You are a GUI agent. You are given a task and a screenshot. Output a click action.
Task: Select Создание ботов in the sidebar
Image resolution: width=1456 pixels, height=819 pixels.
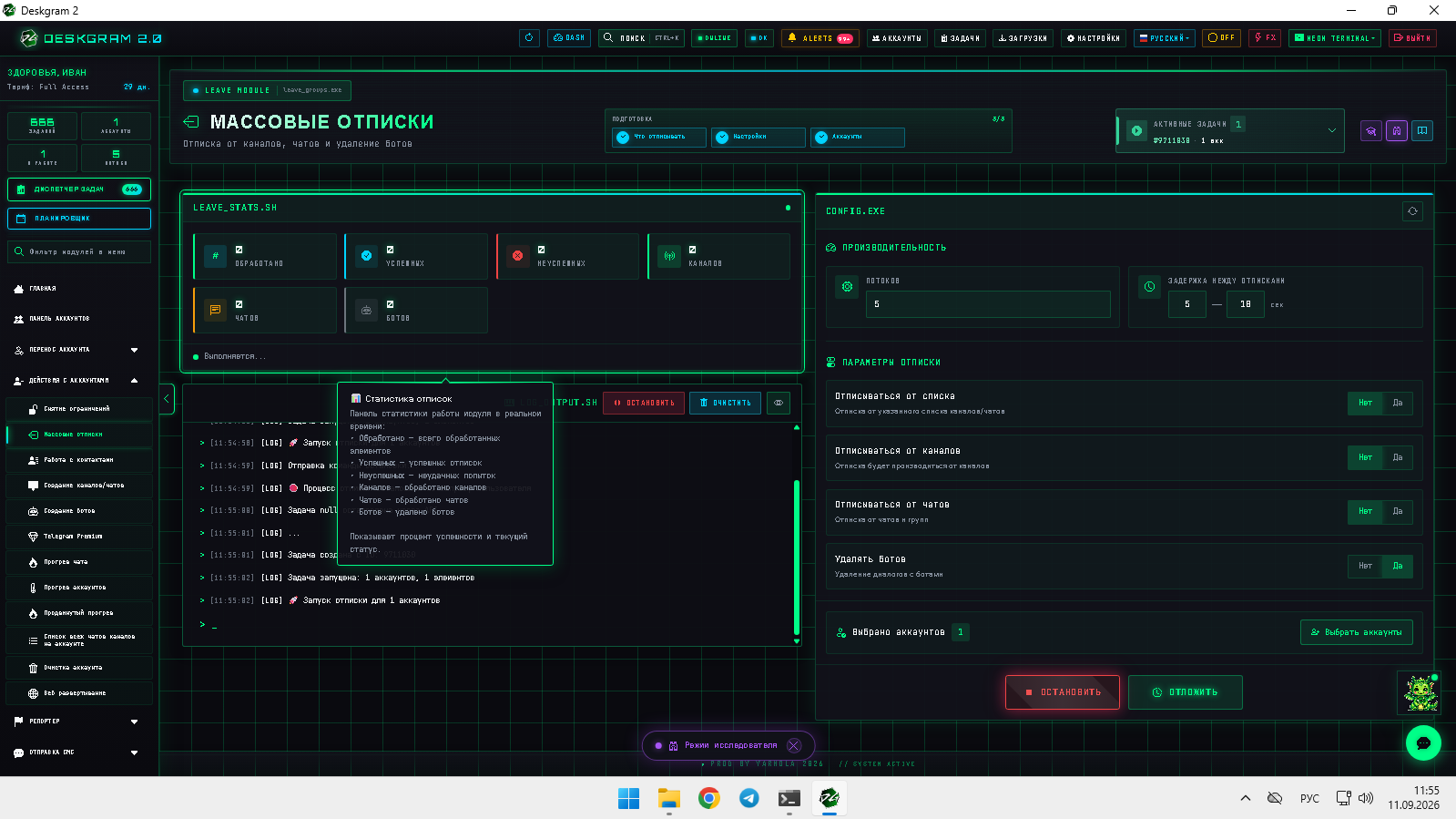pyautogui.click(x=79, y=511)
